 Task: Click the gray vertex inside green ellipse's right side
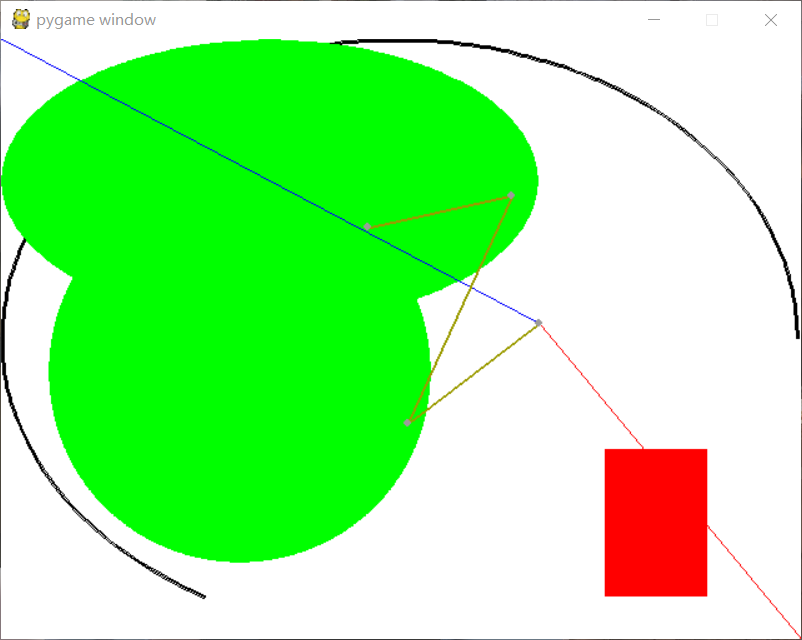[x=510, y=195]
